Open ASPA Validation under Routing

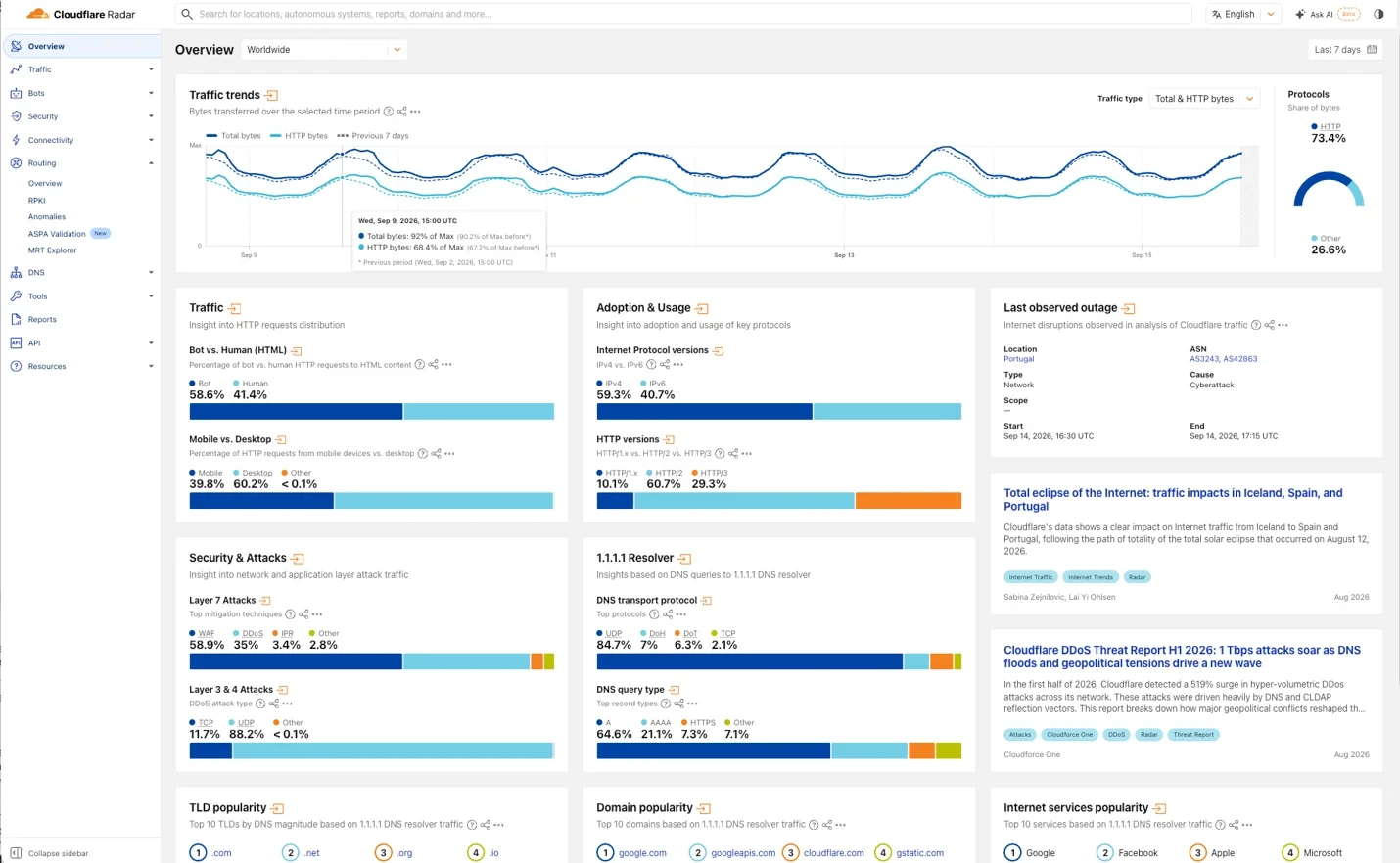57,234
